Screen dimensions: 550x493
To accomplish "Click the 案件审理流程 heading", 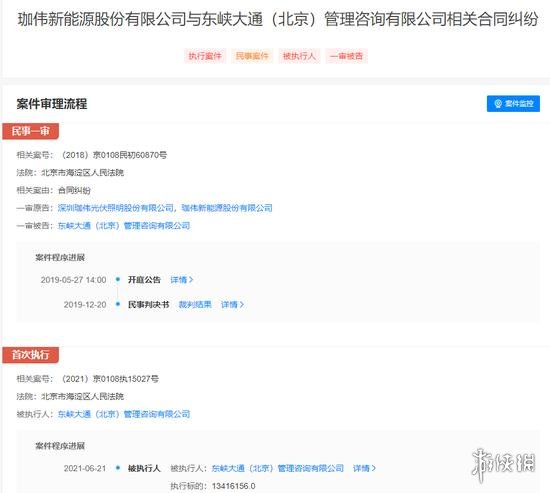I will [x=52, y=104].
